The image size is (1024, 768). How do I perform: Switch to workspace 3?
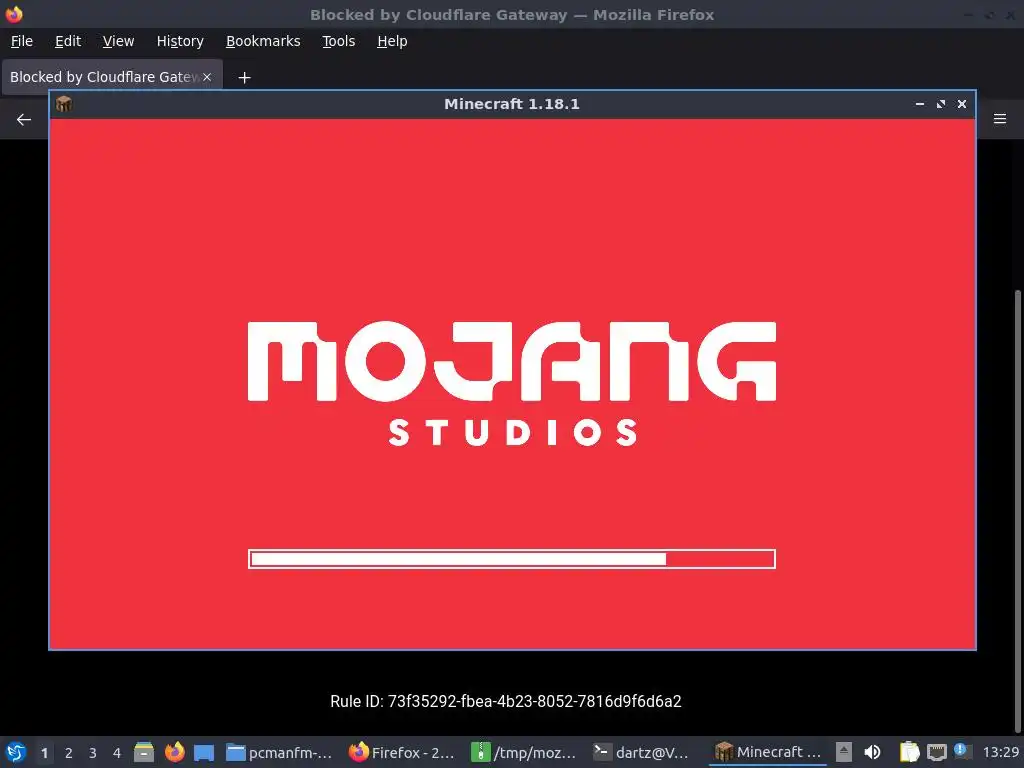click(93, 753)
